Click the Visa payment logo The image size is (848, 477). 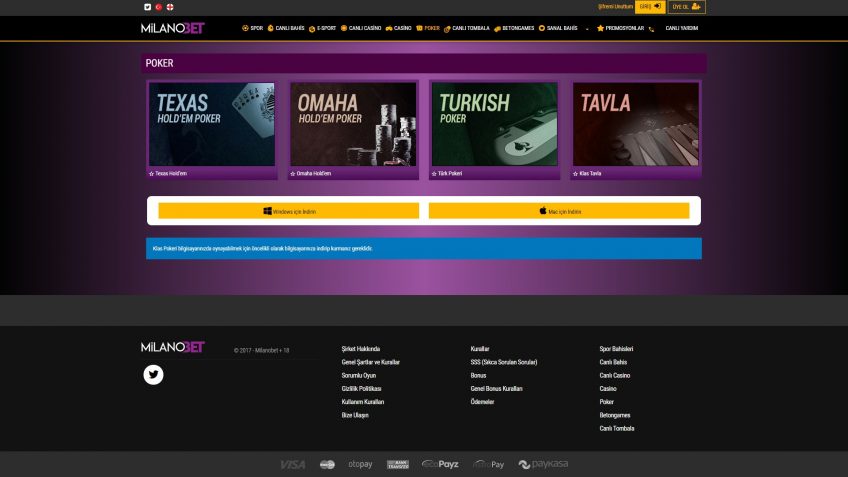(x=293, y=465)
